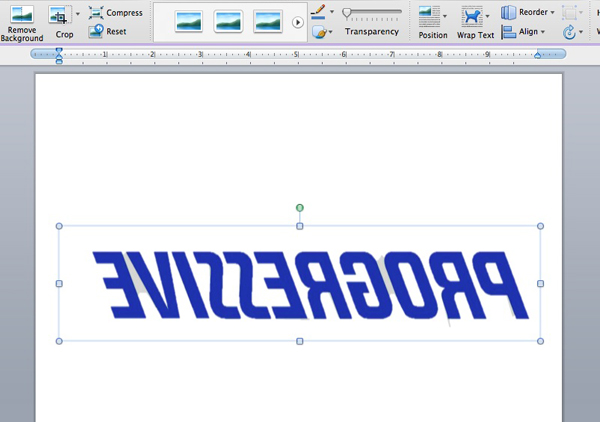
Task: Open the Wrap Text dropdown arrow
Action: [487, 16]
